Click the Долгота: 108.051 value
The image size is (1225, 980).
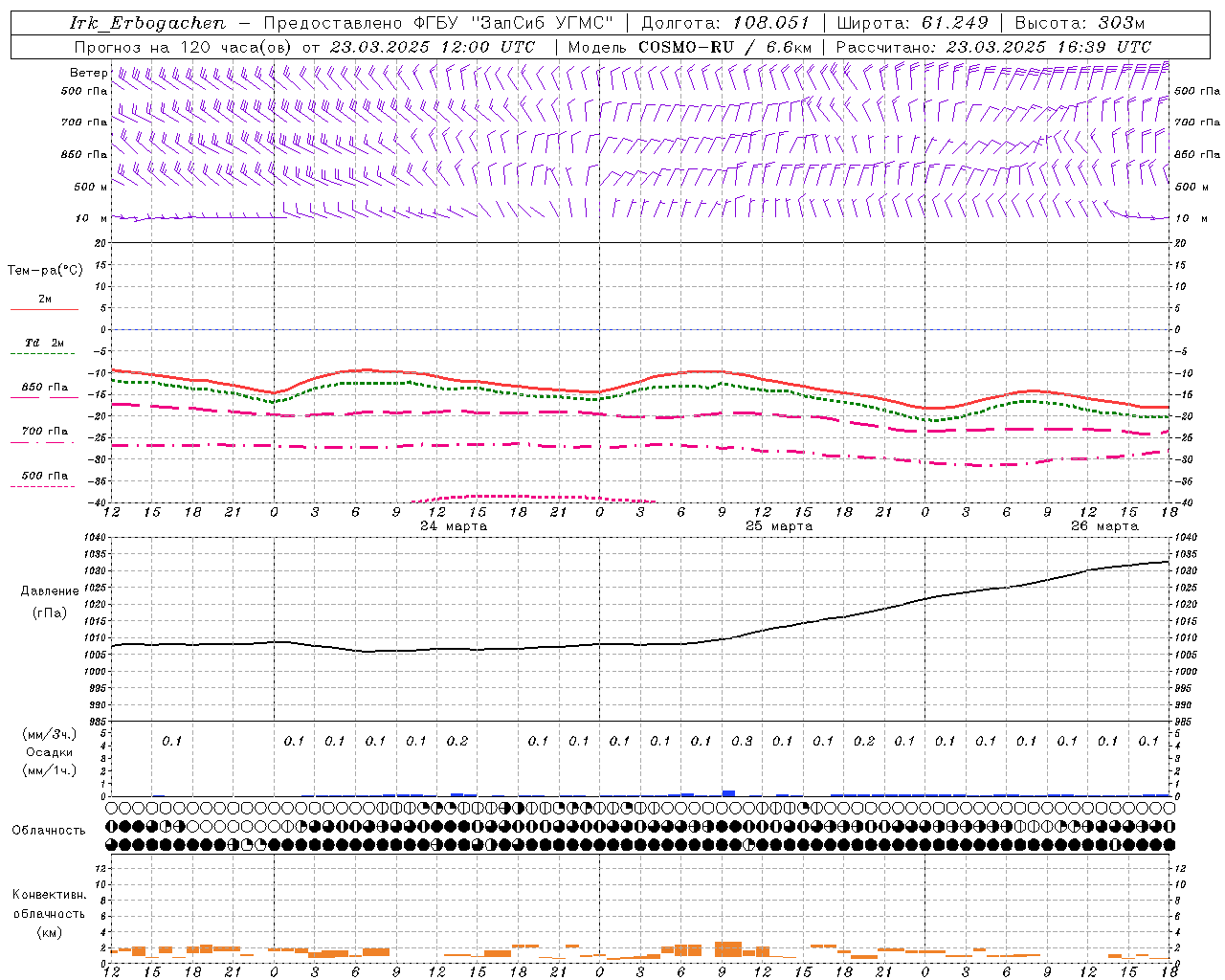724,23
